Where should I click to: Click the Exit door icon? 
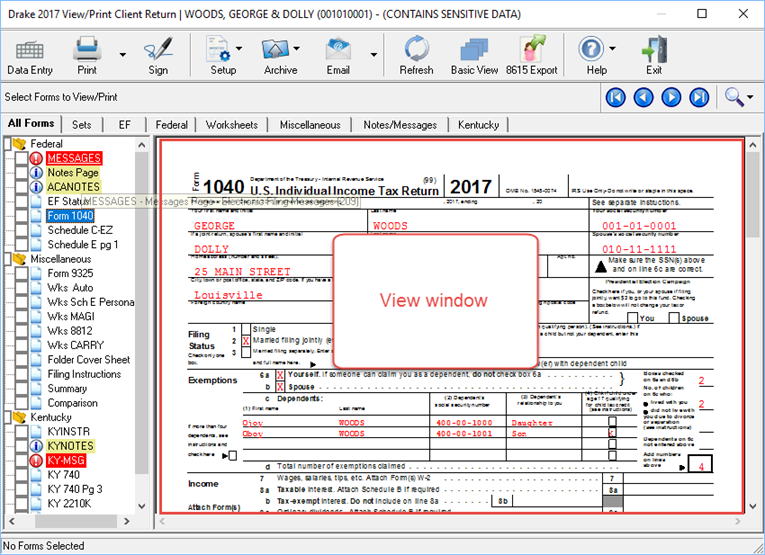pos(654,49)
